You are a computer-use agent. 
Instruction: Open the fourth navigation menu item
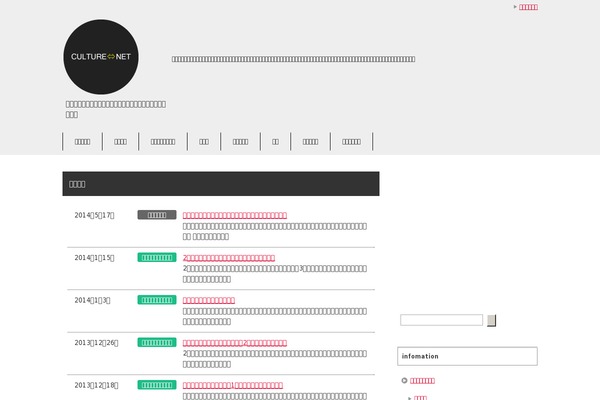pos(204,142)
